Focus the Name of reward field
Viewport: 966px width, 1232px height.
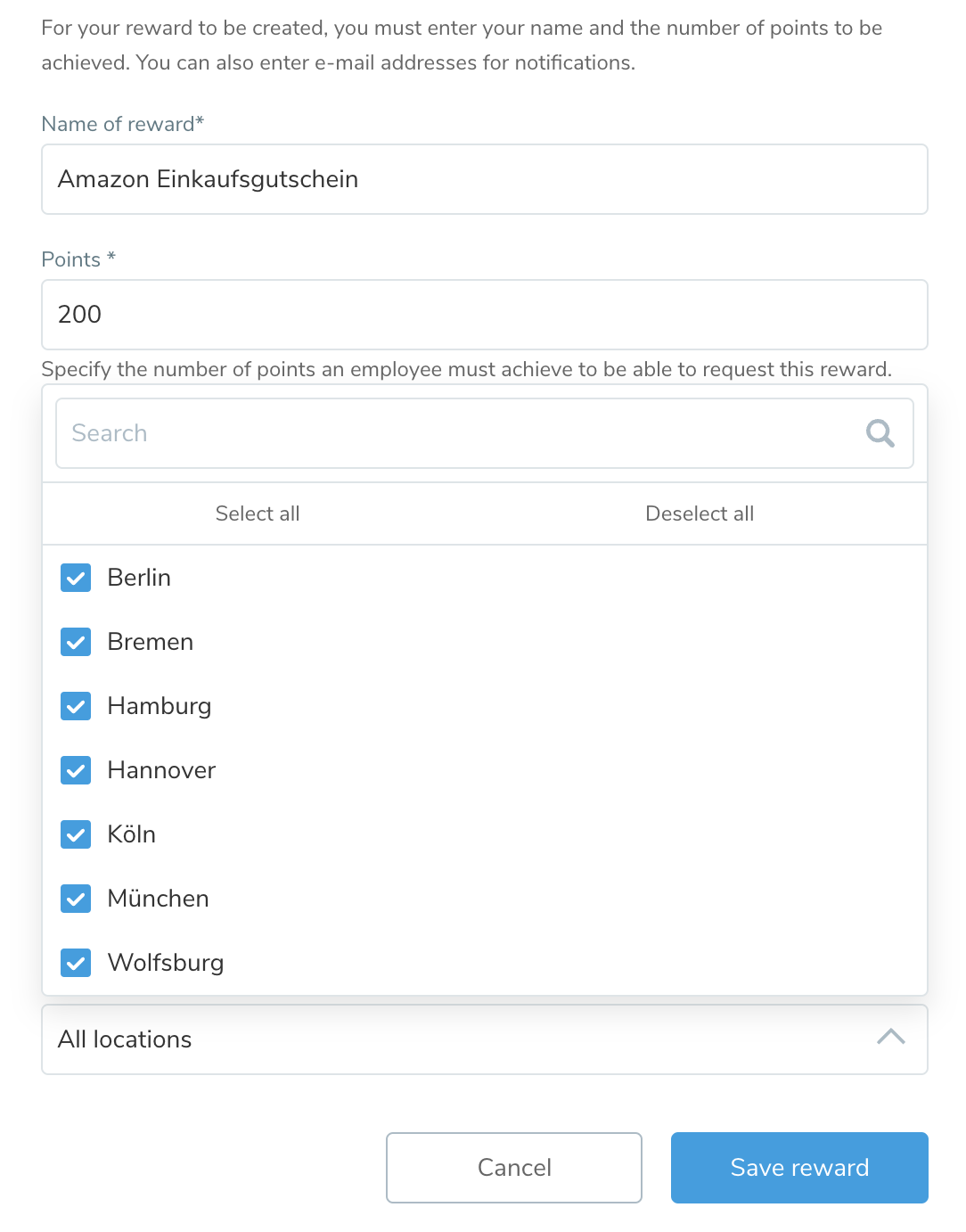(485, 179)
